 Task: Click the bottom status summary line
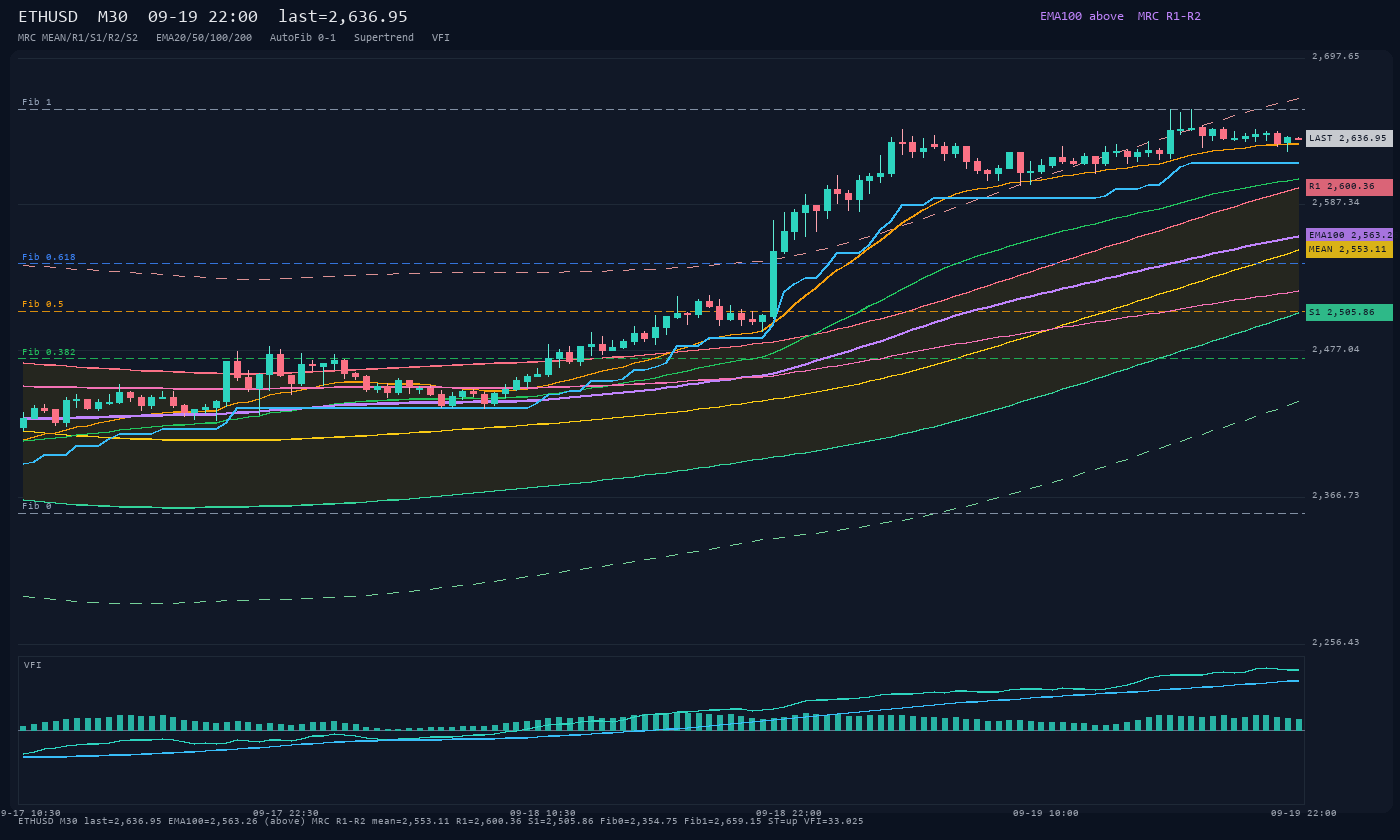[441, 821]
